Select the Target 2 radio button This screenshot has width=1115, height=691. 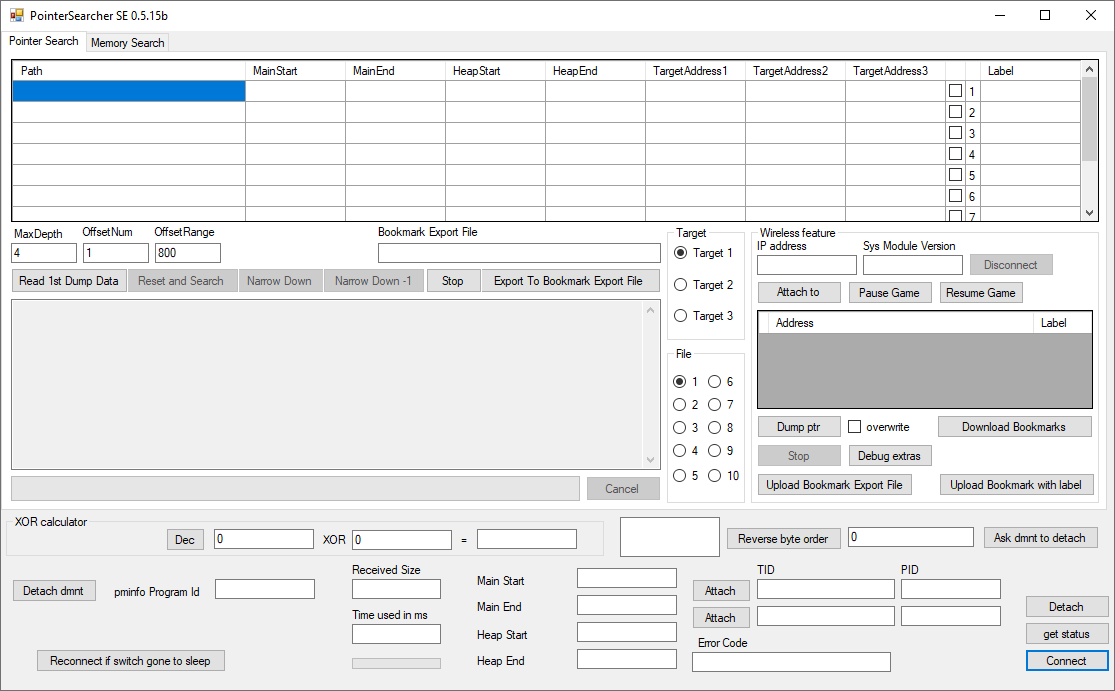pyautogui.click(x=680, y=283)
